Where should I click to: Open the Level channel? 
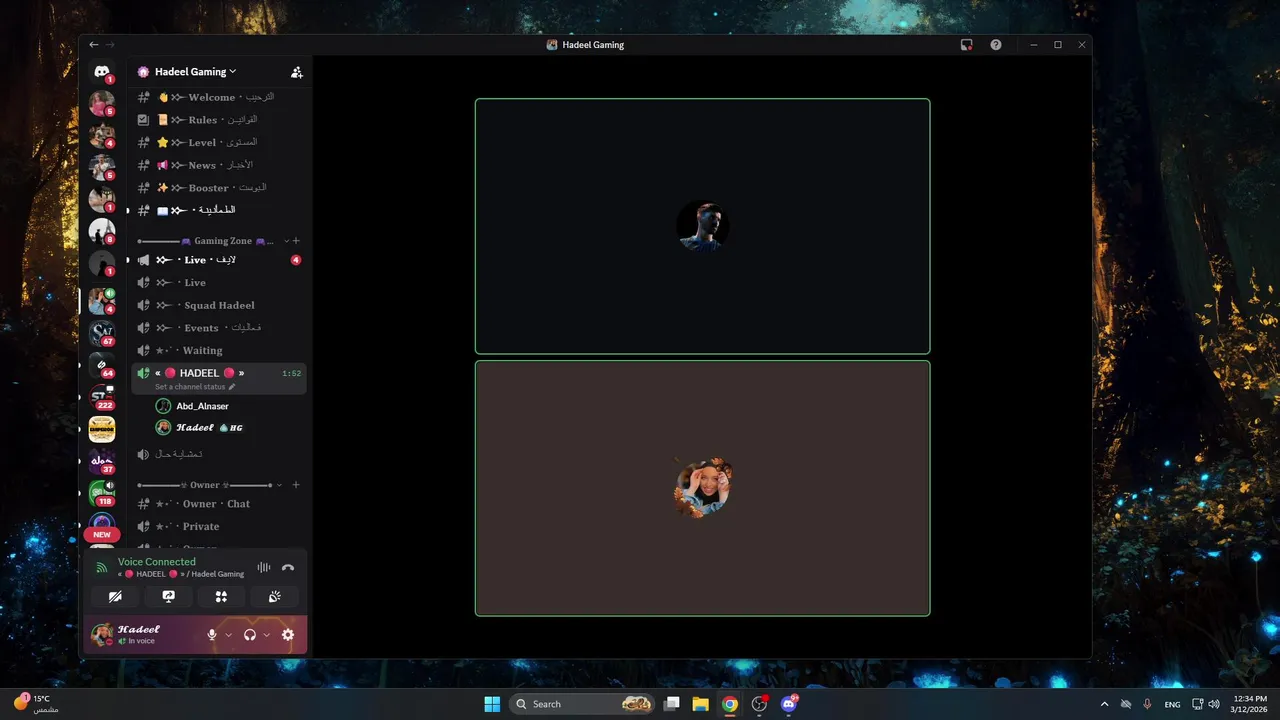tap(219, 142)
